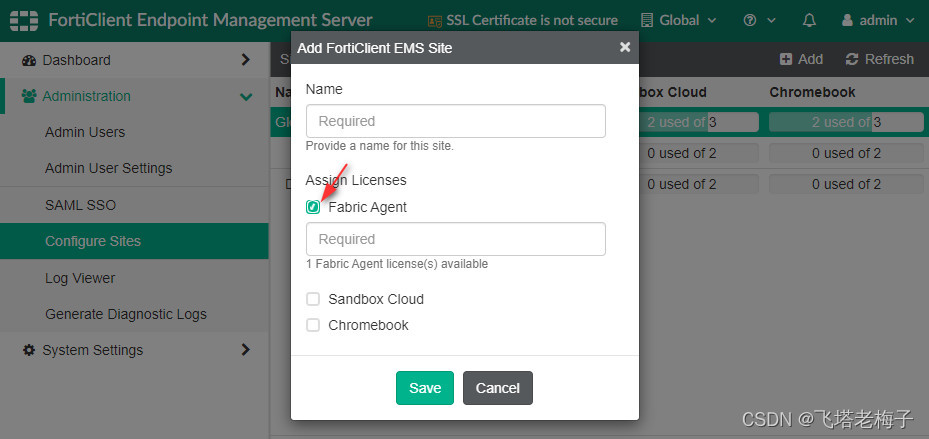This screenshot has height=439, width=929.
Task: Click the 'Assign Licenses' label
Action: 356,180
